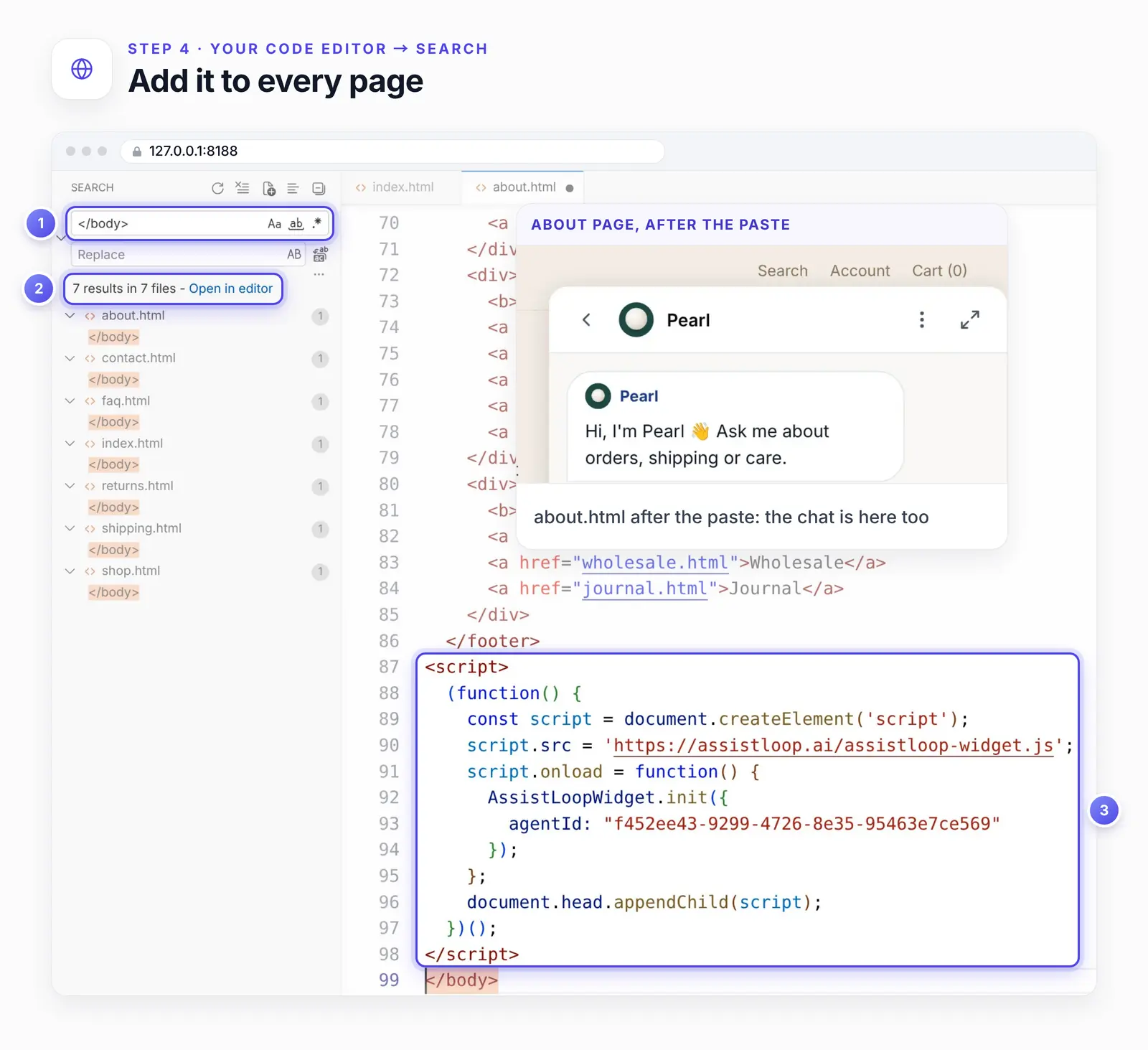This screenshot has height=1050, width=1148.
Task: Collapse faq.html search result group
Action: 70,400
